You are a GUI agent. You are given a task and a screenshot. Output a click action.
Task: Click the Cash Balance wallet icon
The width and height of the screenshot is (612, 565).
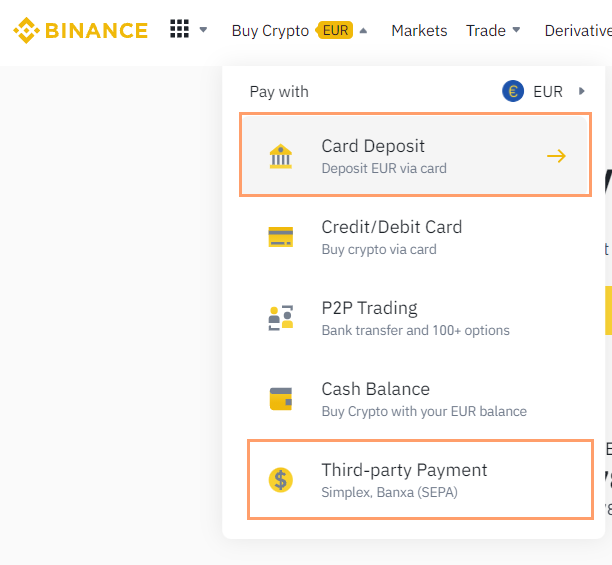point(281,399)
